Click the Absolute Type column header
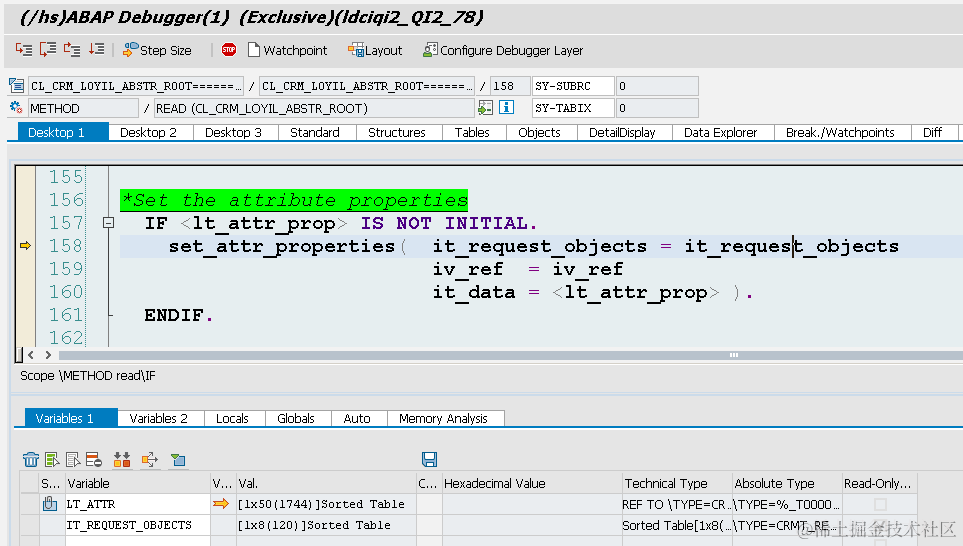This screenshot has height=546, width=963. [787, 483]
